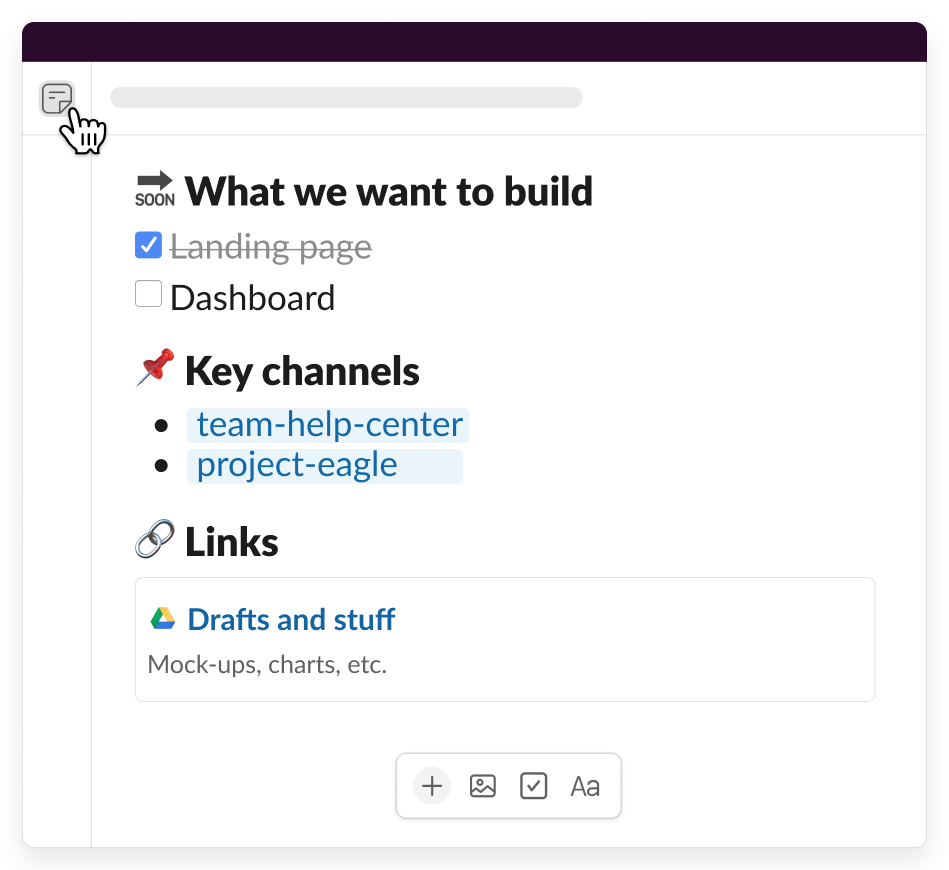Click the canvas icon in the top-left
949x870 pixels.
tap(57, 99)
